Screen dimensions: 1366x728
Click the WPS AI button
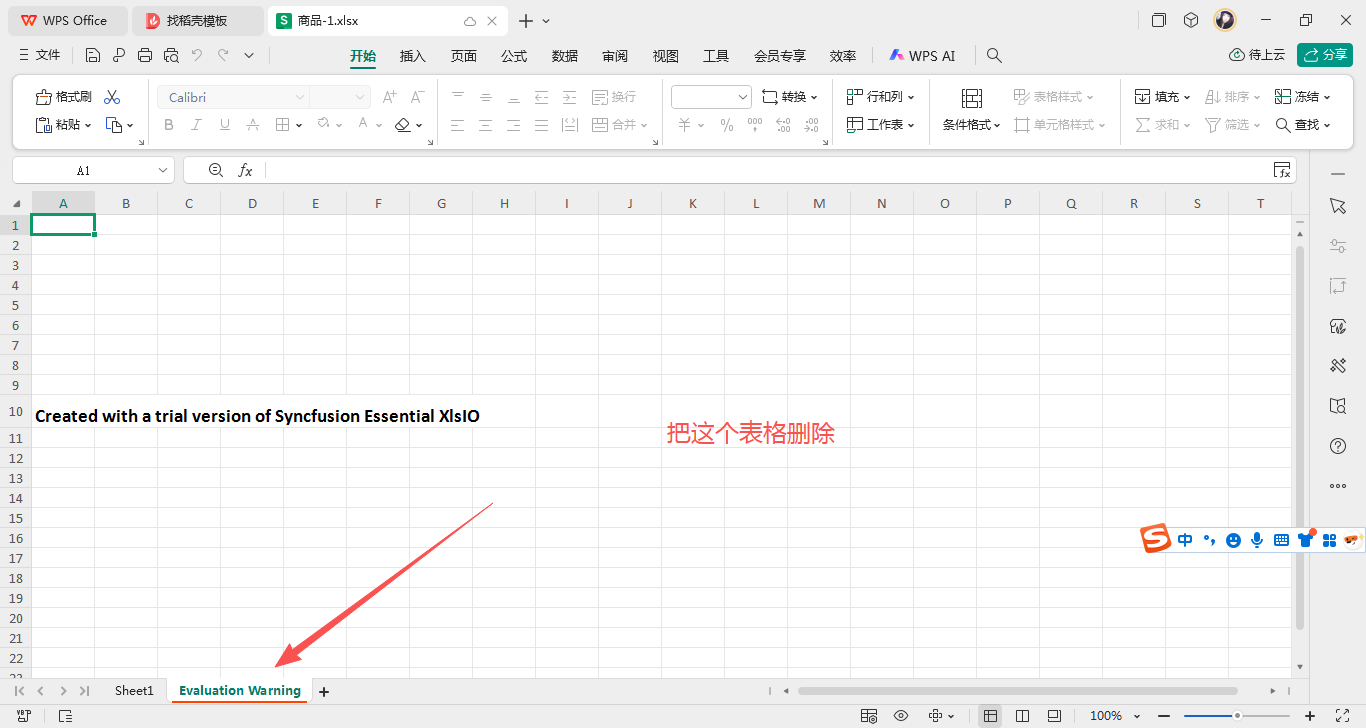[922, 56]
